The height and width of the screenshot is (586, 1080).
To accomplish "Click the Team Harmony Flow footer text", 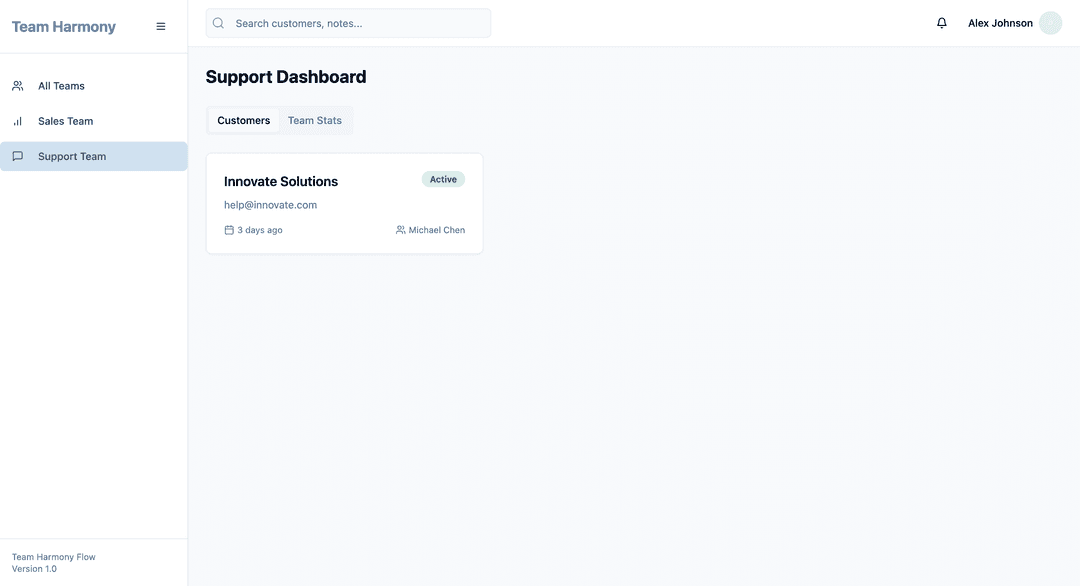I will [x=54, y=557].
